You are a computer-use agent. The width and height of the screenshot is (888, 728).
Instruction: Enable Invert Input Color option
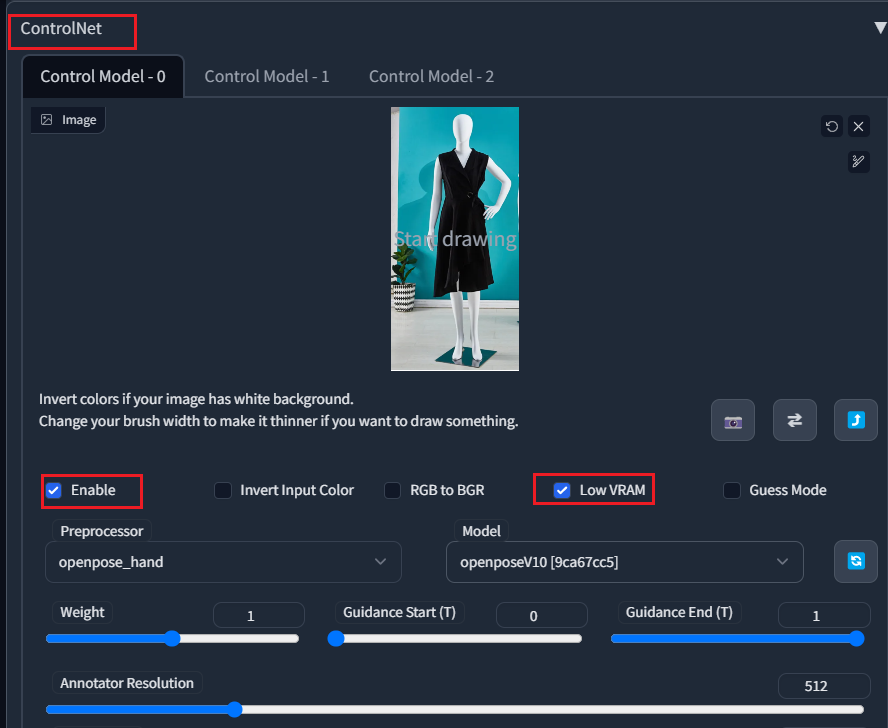coord(223,490)
